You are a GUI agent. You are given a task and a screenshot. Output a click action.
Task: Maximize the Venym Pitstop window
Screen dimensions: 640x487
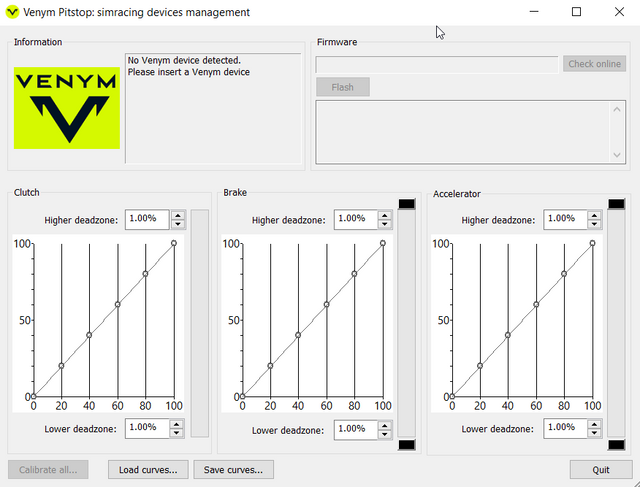pos(576,12)
